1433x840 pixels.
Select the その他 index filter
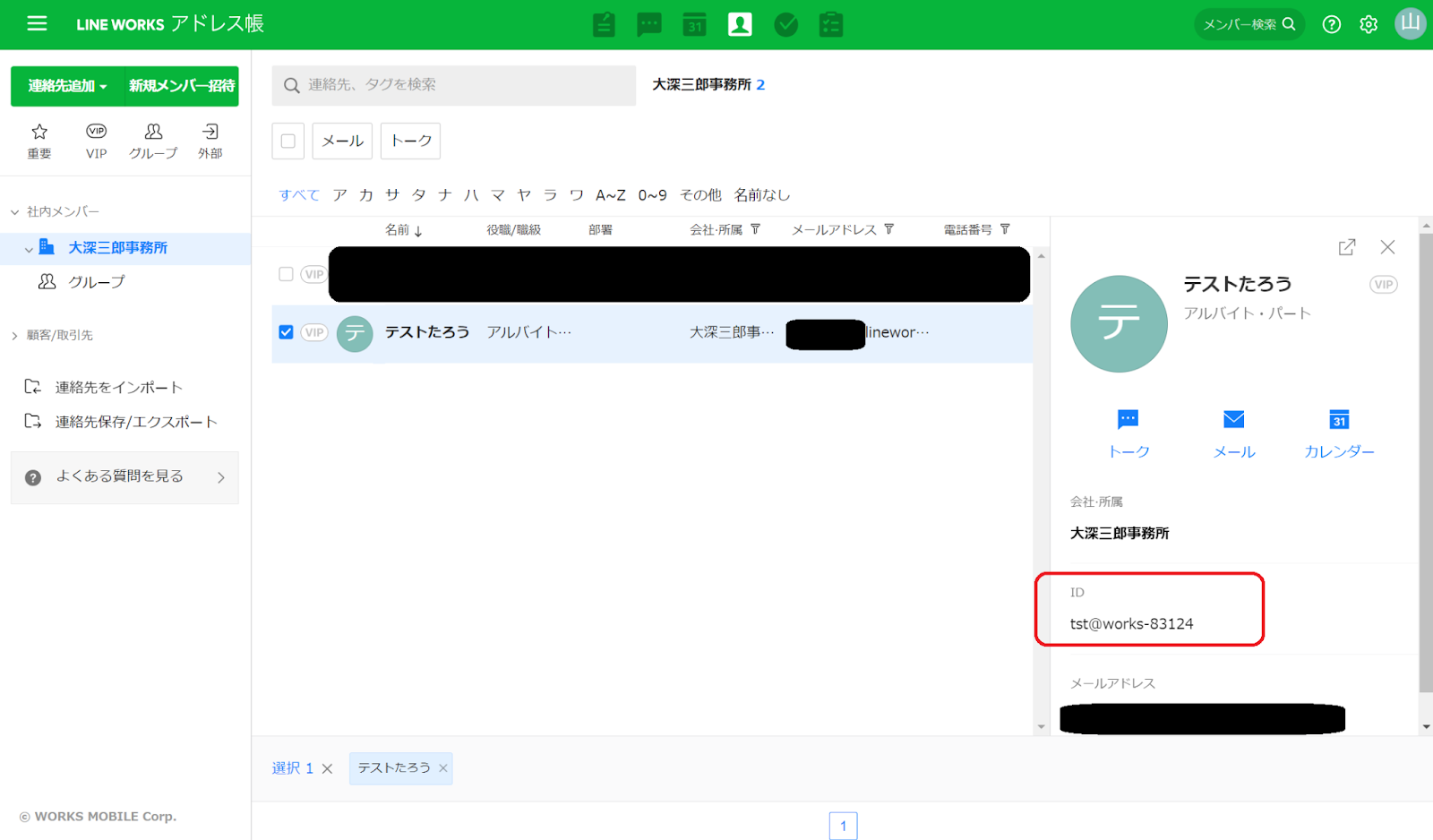coord(700,195)
